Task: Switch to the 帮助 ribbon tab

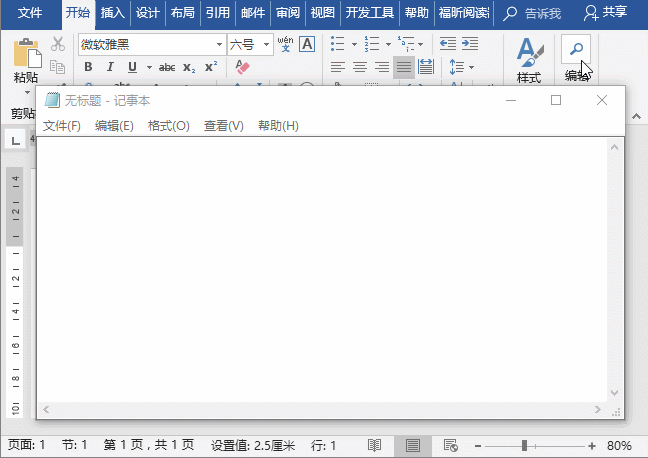Action: (x=417, y=13)
